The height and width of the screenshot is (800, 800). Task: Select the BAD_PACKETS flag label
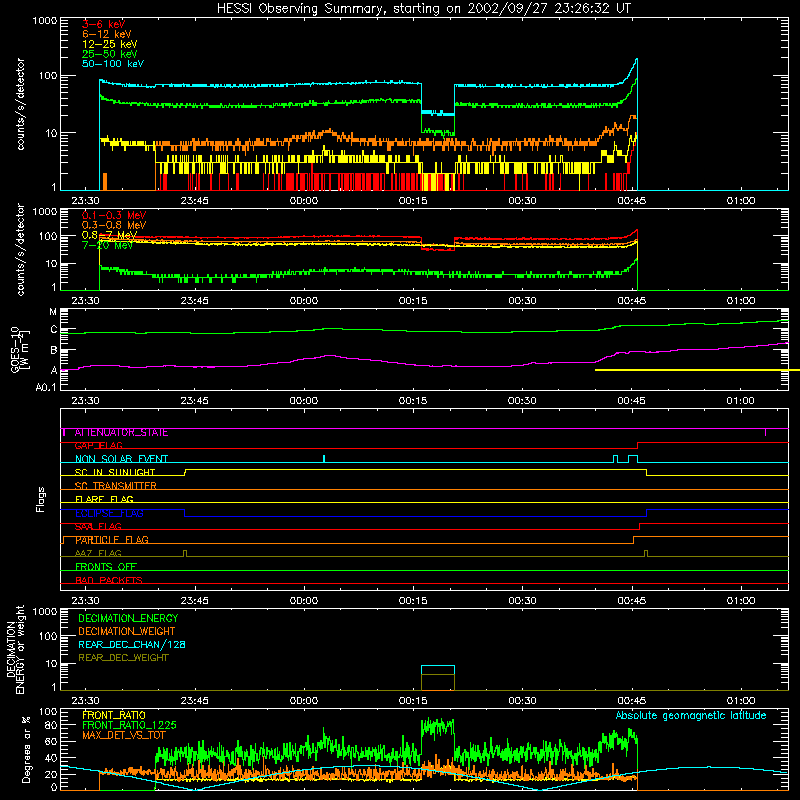(109, 581)
